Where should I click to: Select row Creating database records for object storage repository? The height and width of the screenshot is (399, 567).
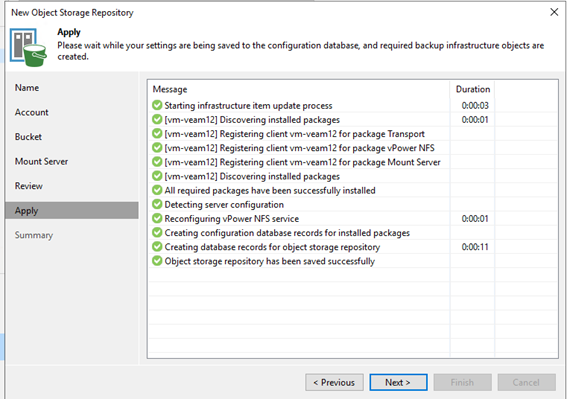point(353,246)
